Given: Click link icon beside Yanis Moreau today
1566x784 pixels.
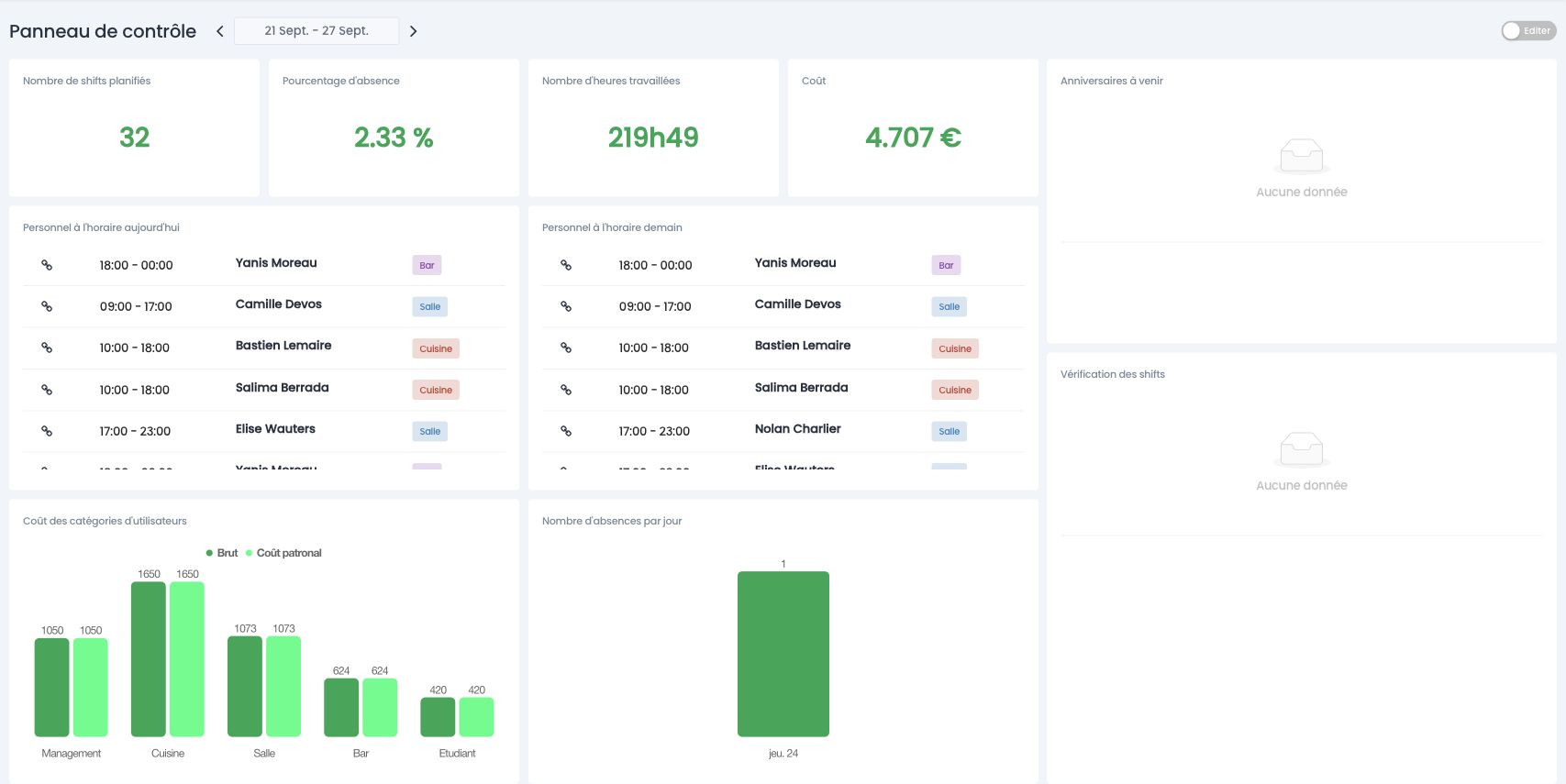Looking at the screenshot, I should point(47,265).
